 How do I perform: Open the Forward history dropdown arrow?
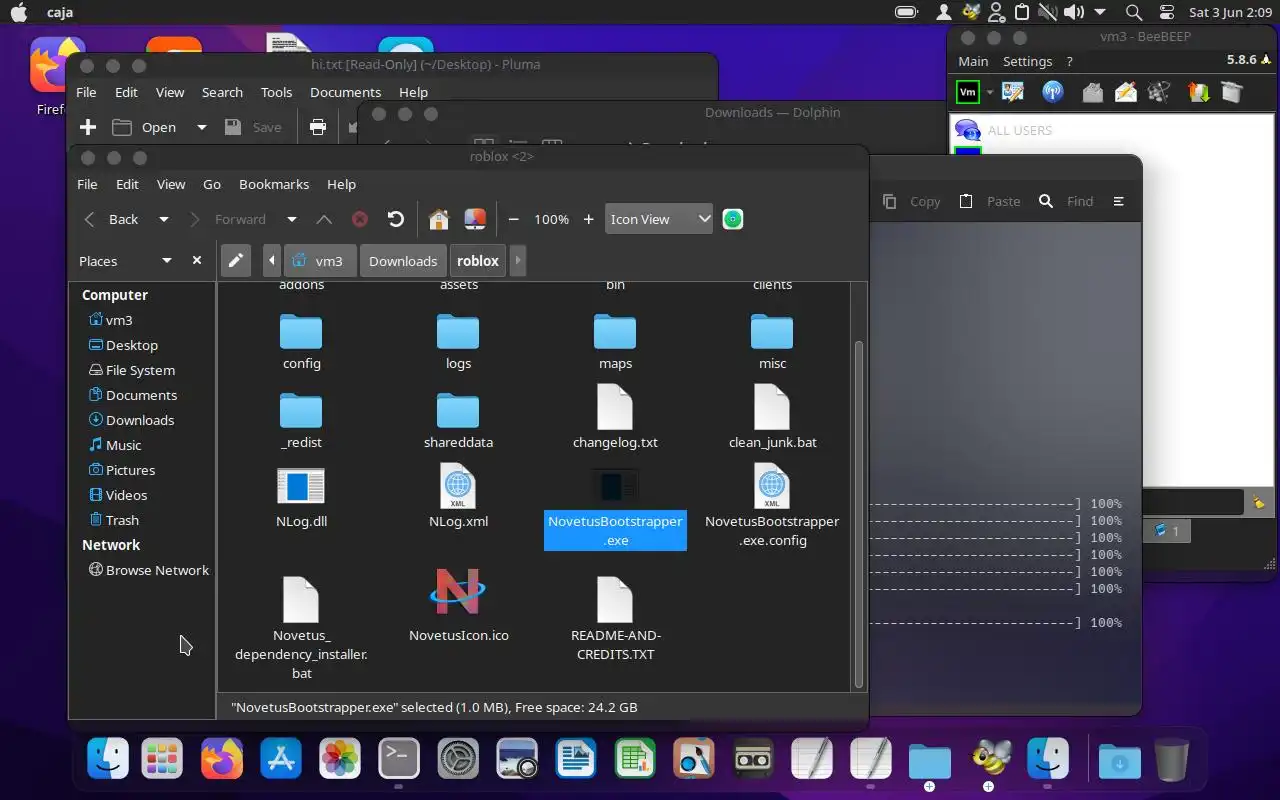292,219
